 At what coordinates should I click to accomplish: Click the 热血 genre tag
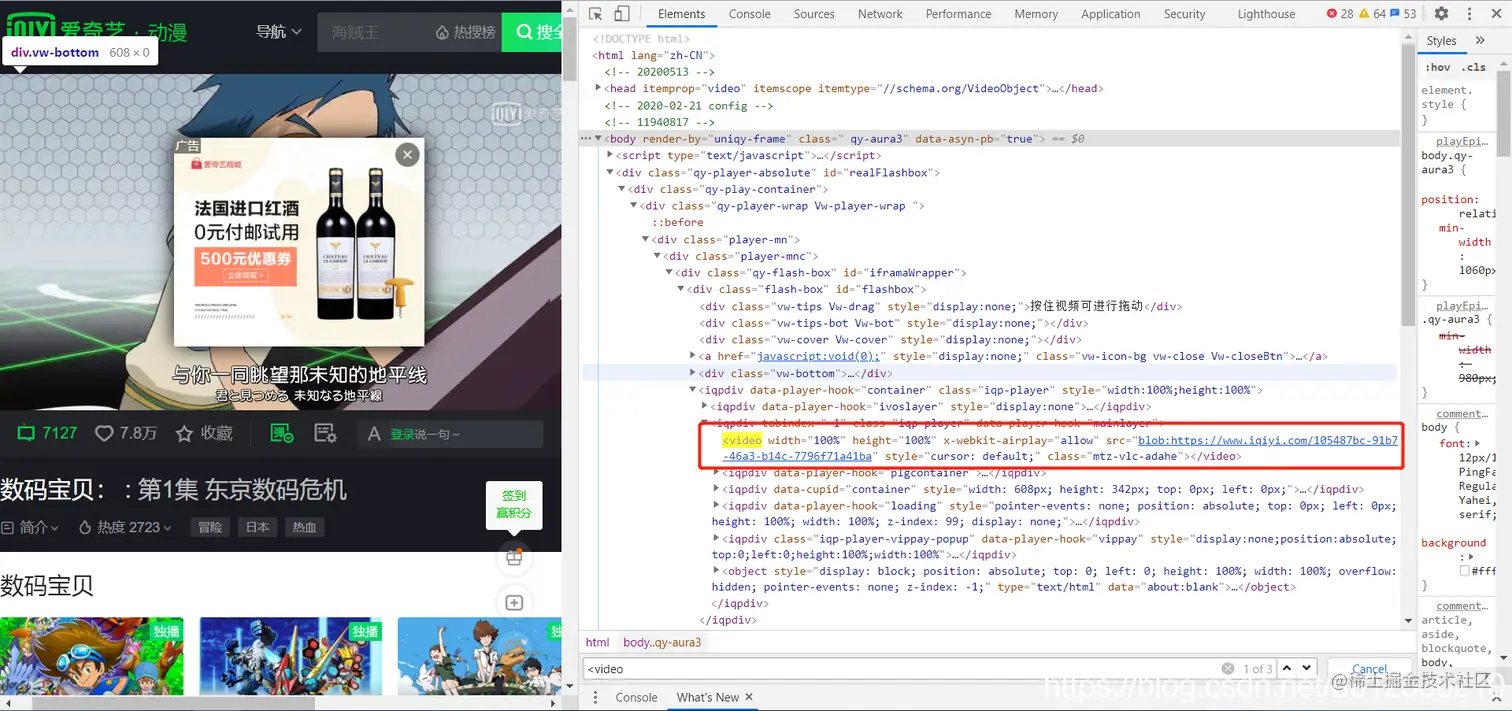point(304,527)
